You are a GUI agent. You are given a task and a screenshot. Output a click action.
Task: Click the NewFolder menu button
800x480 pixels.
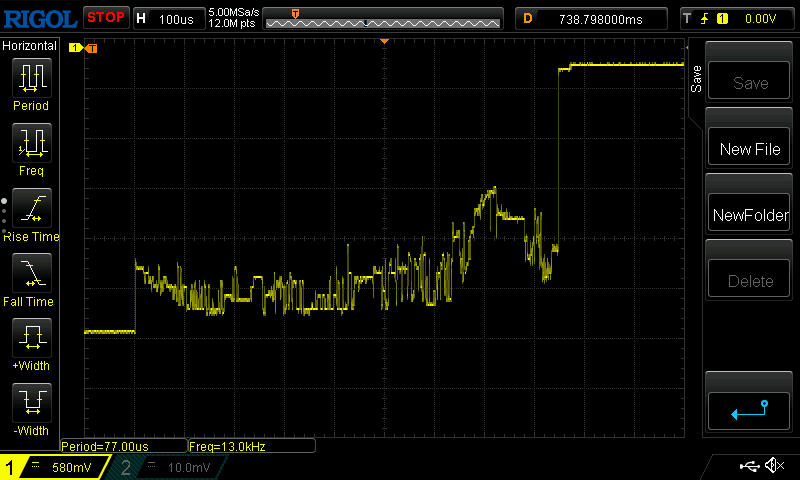pyautogui.click(x=750, y=215)
